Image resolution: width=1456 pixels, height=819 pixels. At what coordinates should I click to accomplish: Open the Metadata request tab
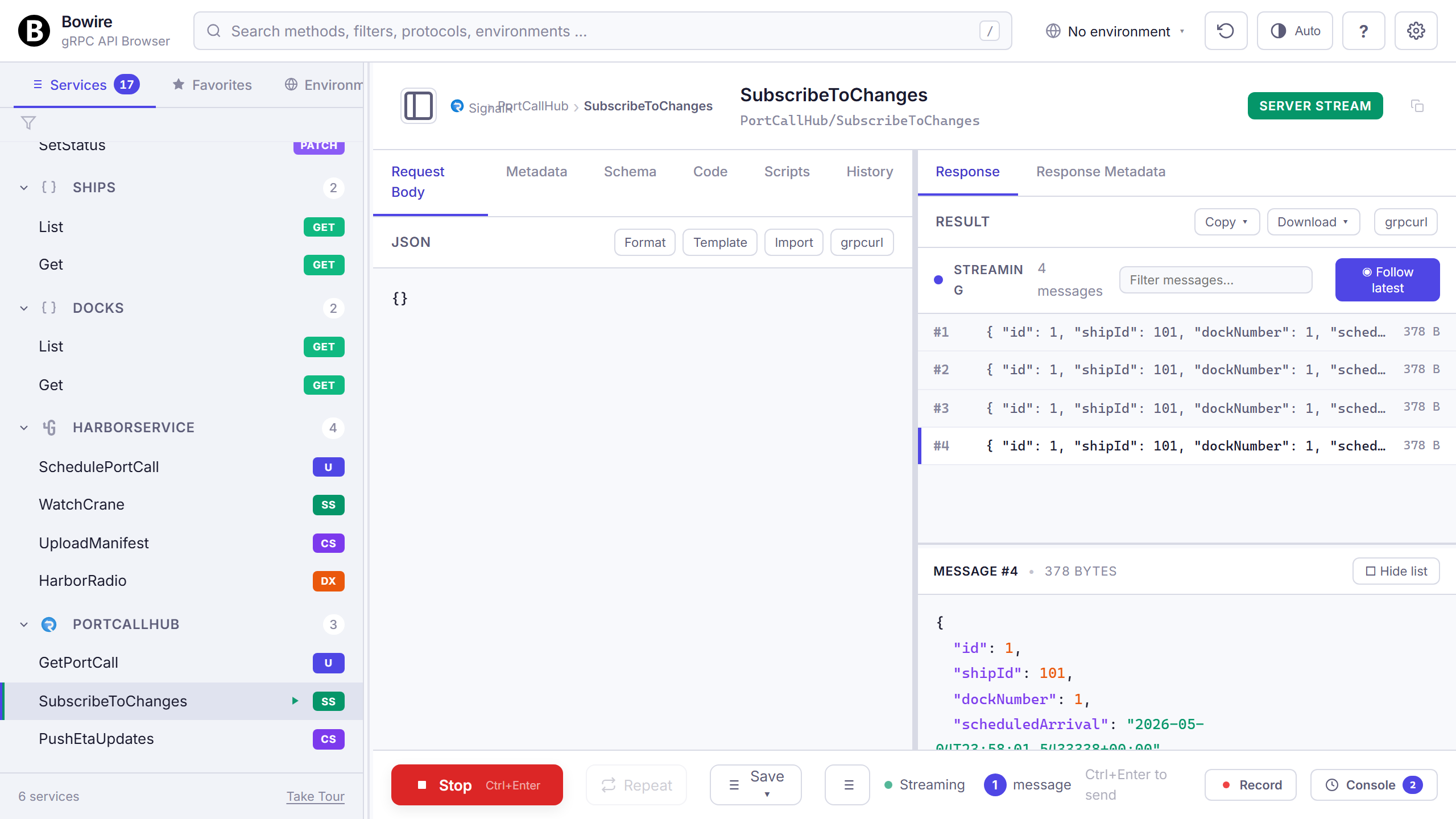pyautogui.click(x=536, y=172)
